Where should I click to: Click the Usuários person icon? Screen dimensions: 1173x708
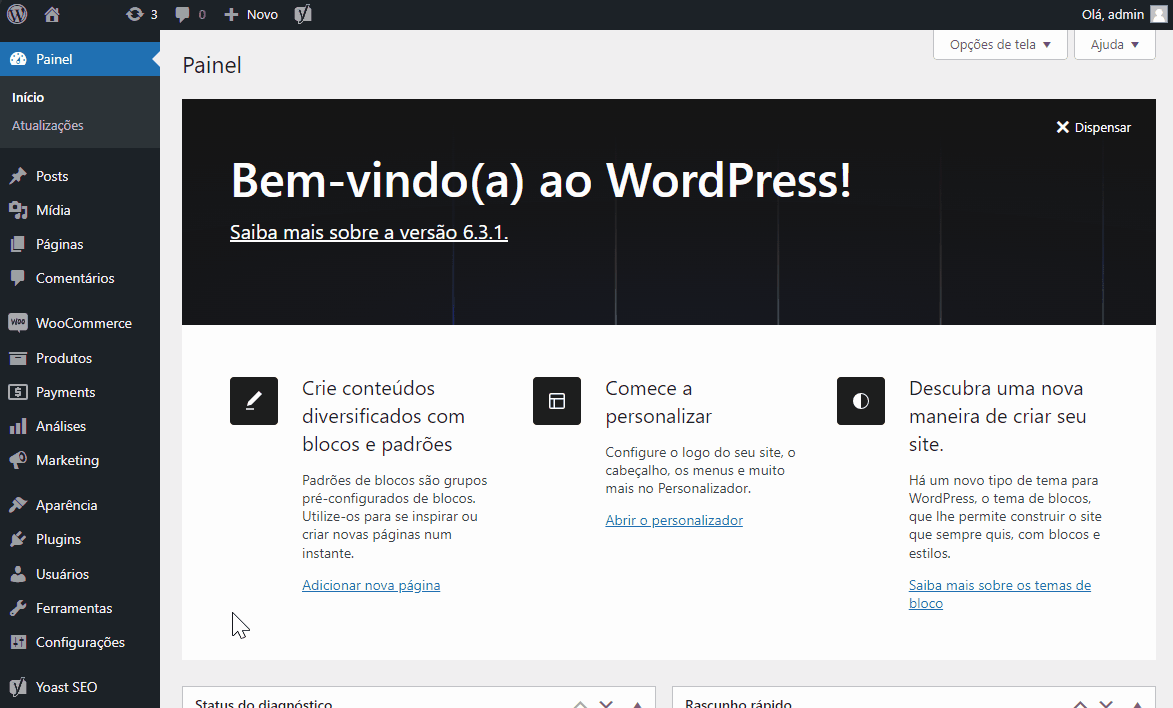[18, 574]
